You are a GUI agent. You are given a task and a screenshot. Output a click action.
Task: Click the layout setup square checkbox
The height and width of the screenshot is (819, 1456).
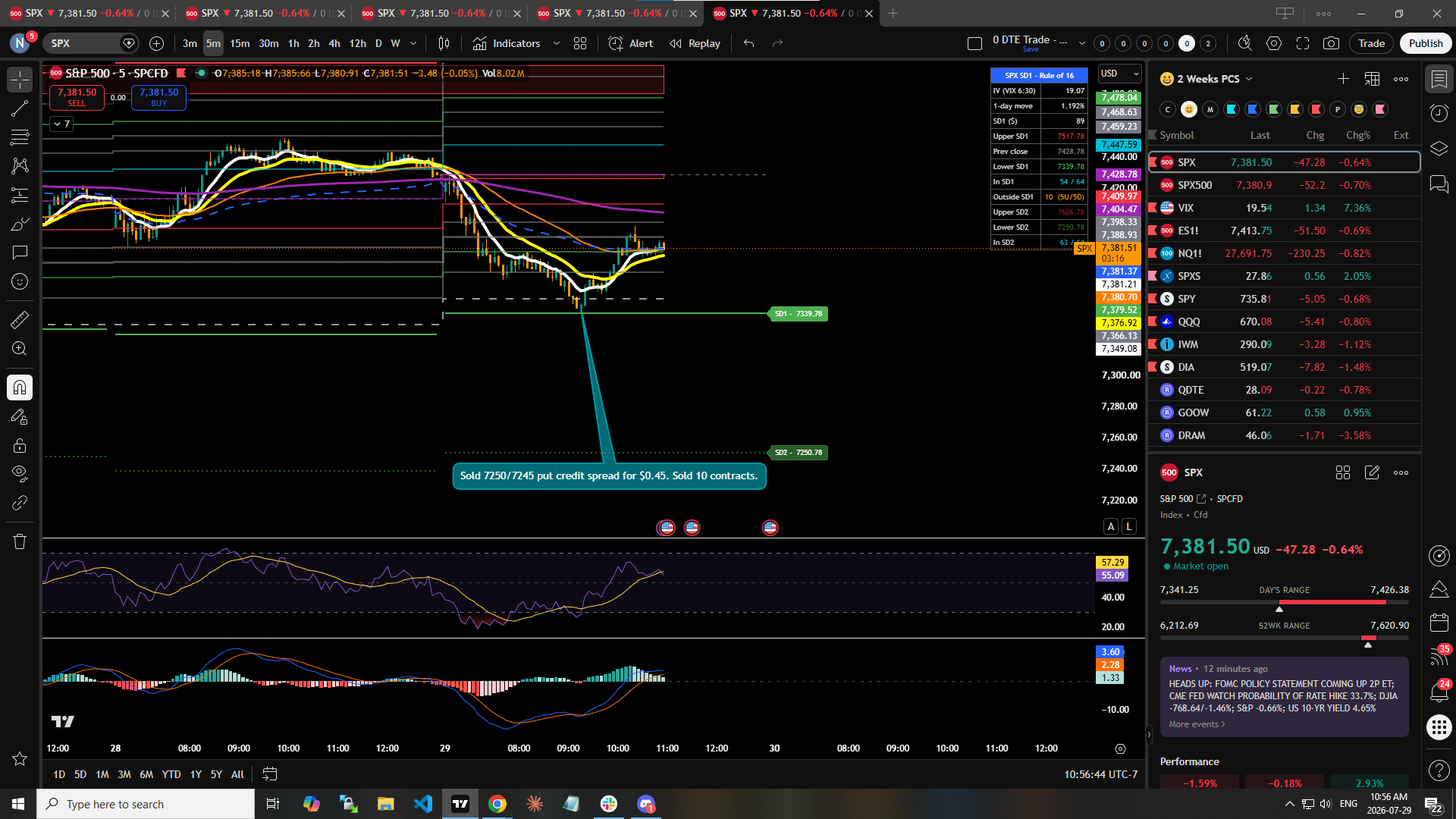(975, 43)
